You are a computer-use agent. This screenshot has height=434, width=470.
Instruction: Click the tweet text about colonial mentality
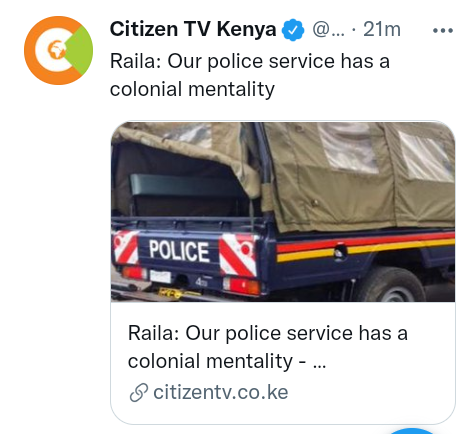coord(250,75)
